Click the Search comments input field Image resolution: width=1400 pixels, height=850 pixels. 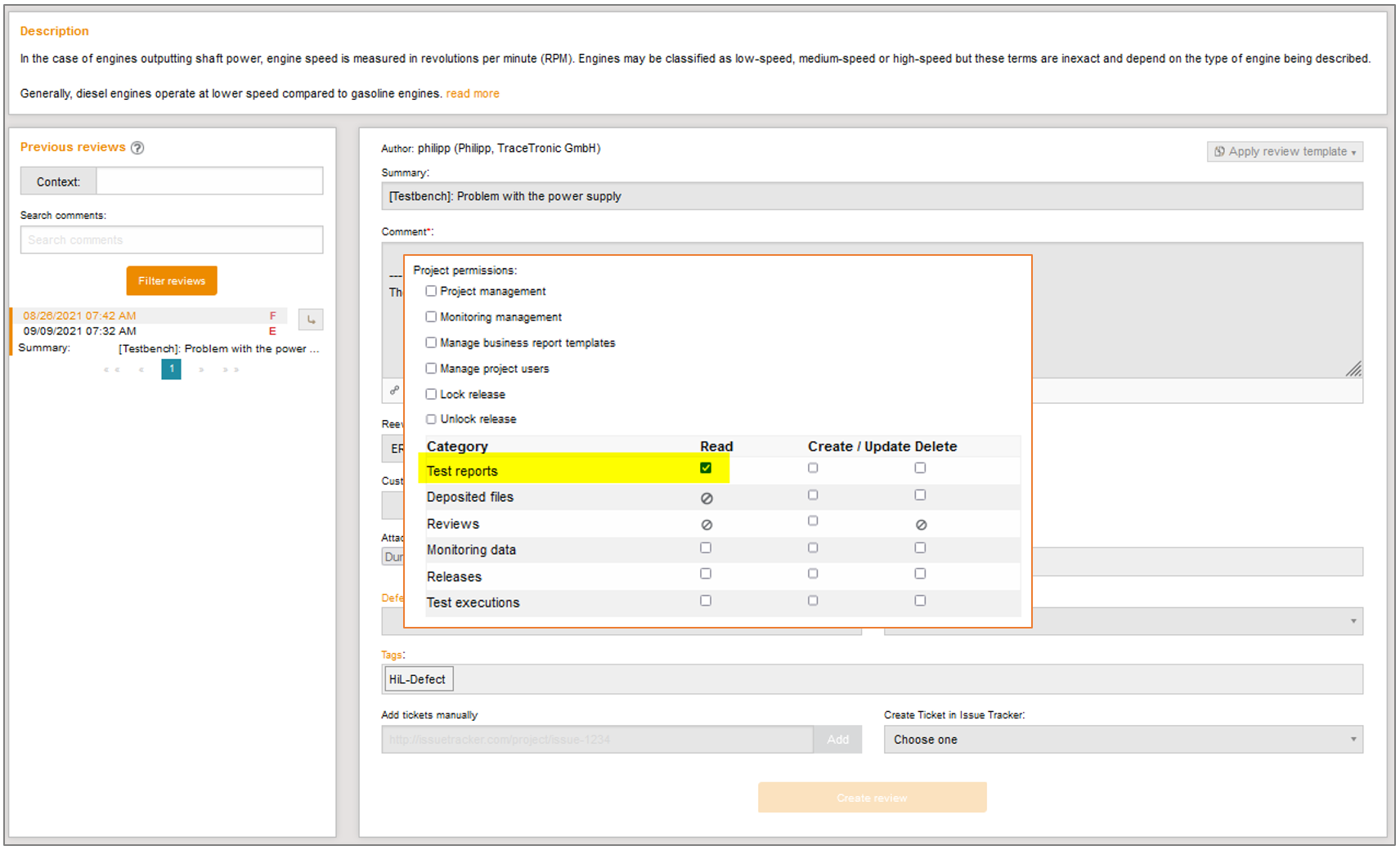[172, 240]
